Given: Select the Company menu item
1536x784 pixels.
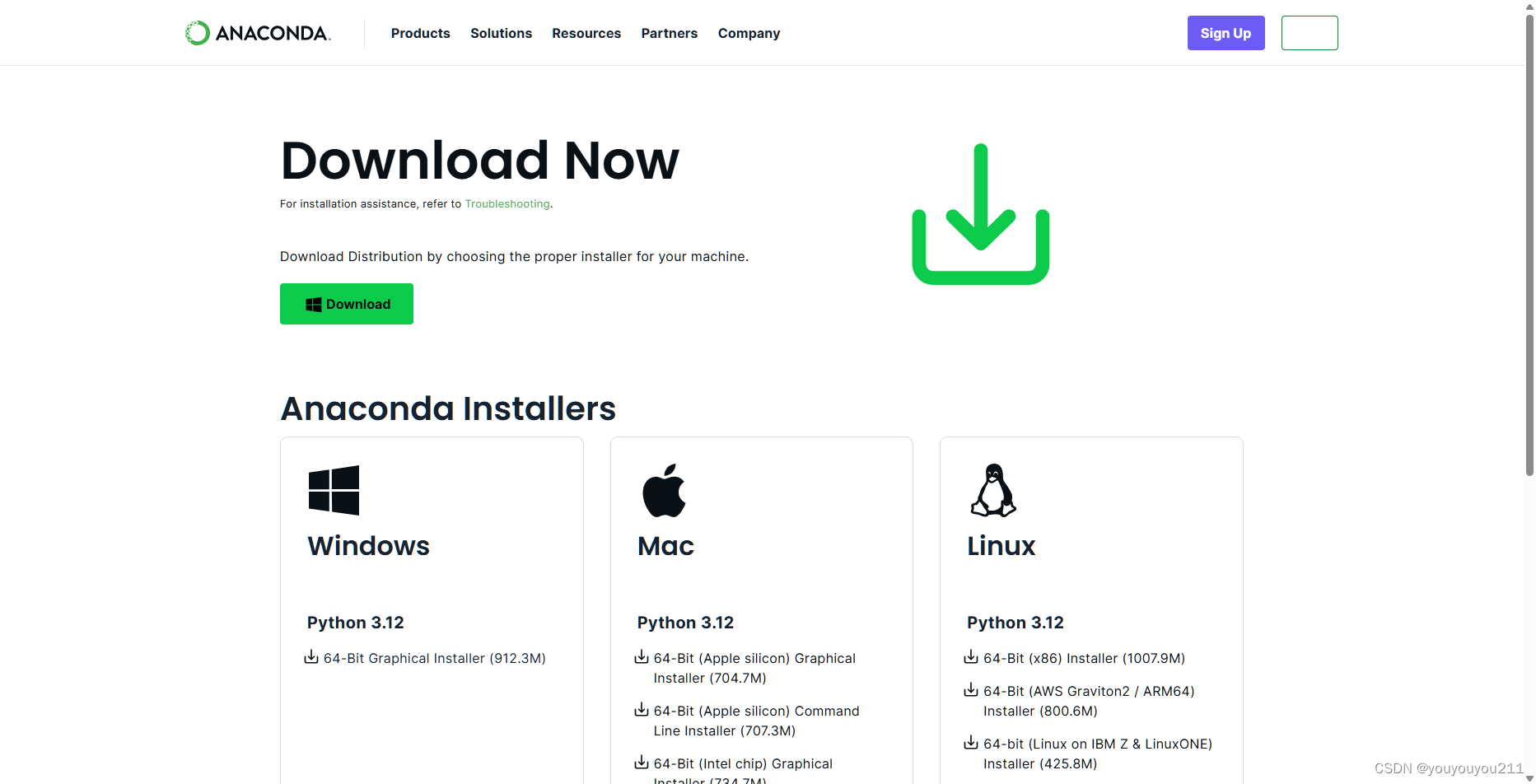Looking at the screenshot, I should point(749,33).
